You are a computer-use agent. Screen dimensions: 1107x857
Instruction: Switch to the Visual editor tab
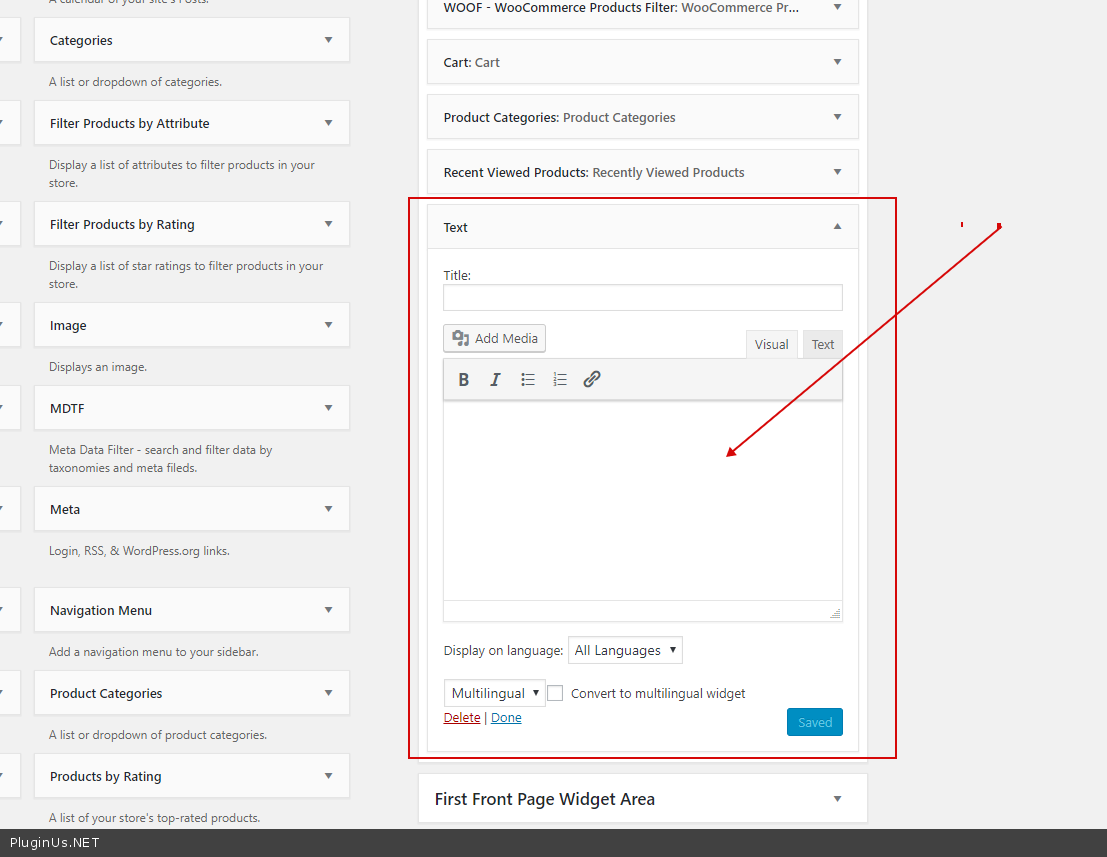pos(771,345)
